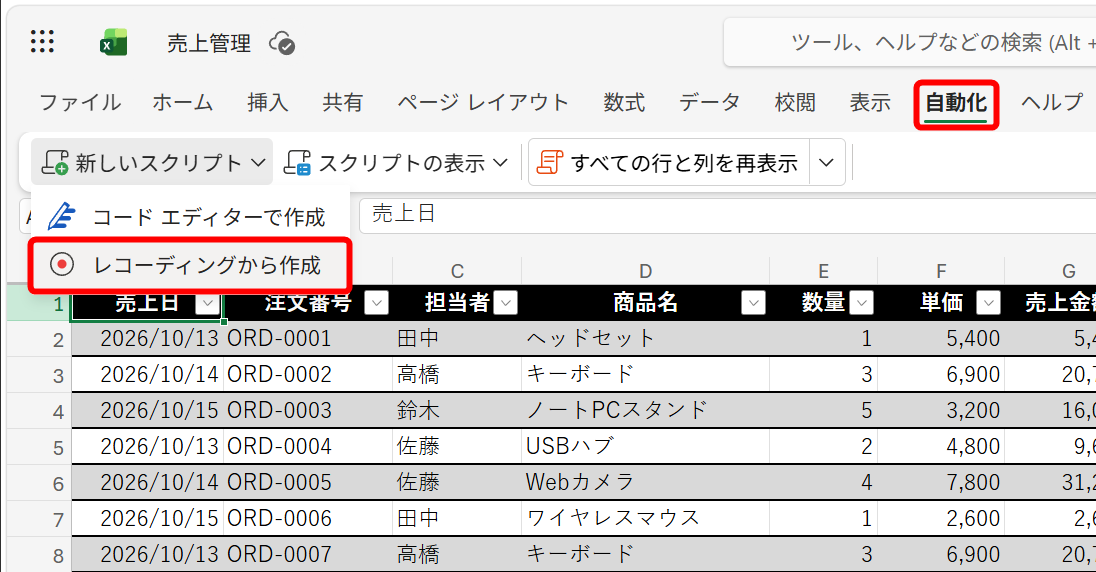The height and width of the screenshot is (572, 1096).
Task: Select column E header
Action: (823, 271)
